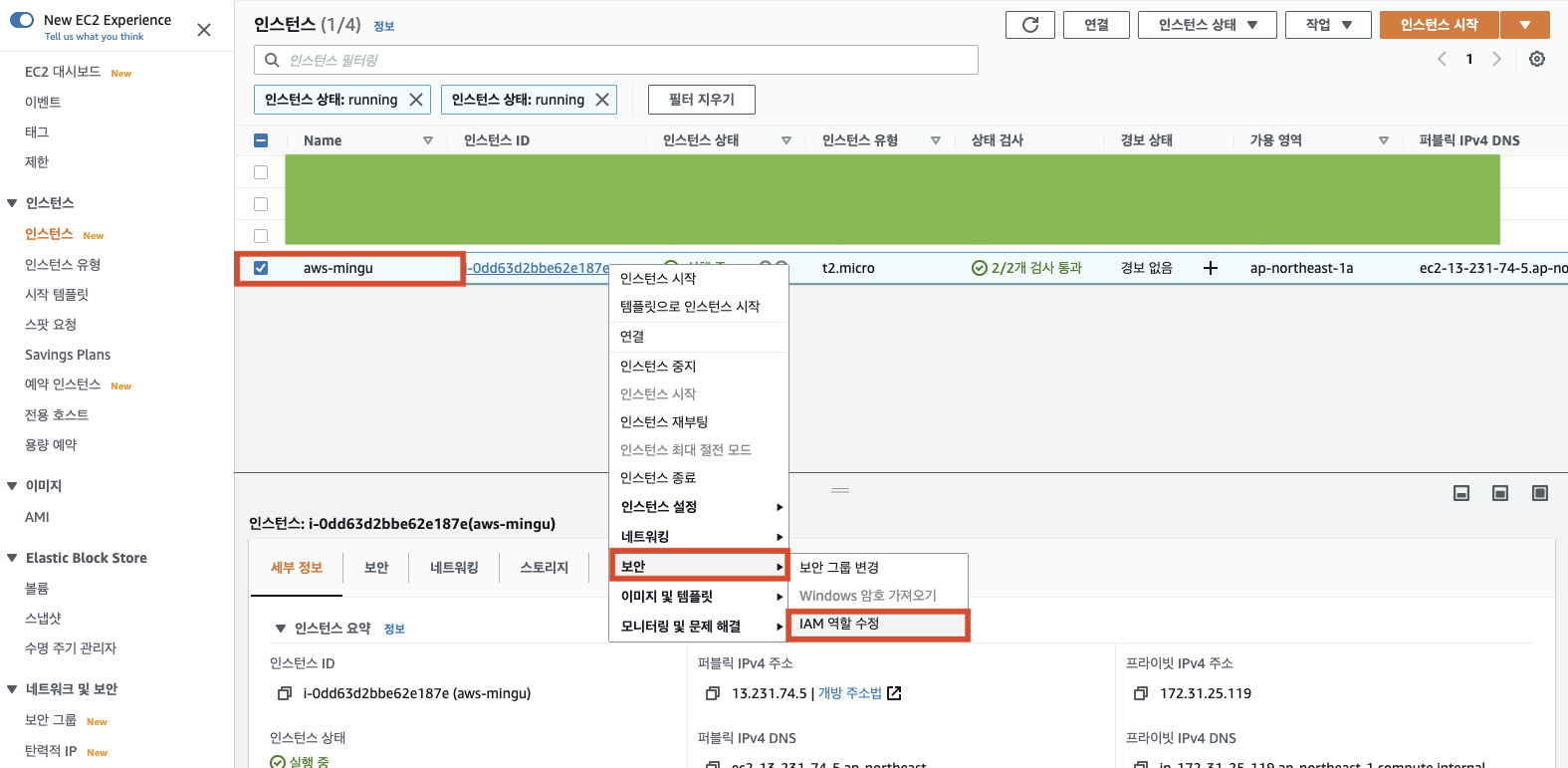Click 필터 지우기 button
This screenshot has width=1568, height=768.
(x=702, y=100)
